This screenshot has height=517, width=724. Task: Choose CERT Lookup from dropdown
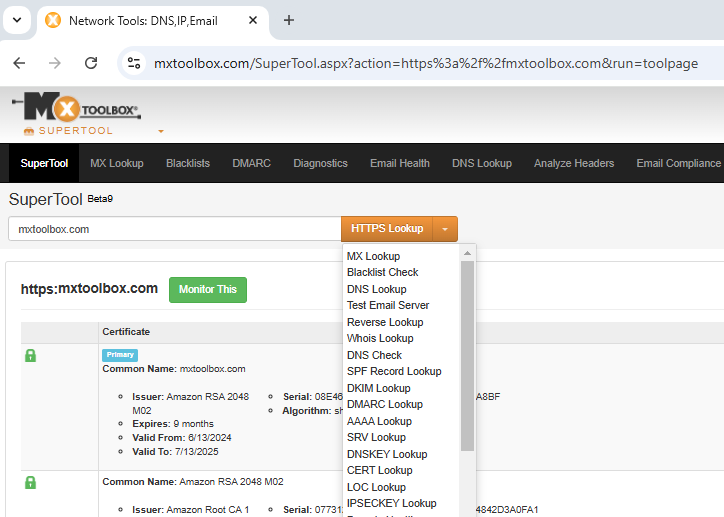[x=380, y=470]
